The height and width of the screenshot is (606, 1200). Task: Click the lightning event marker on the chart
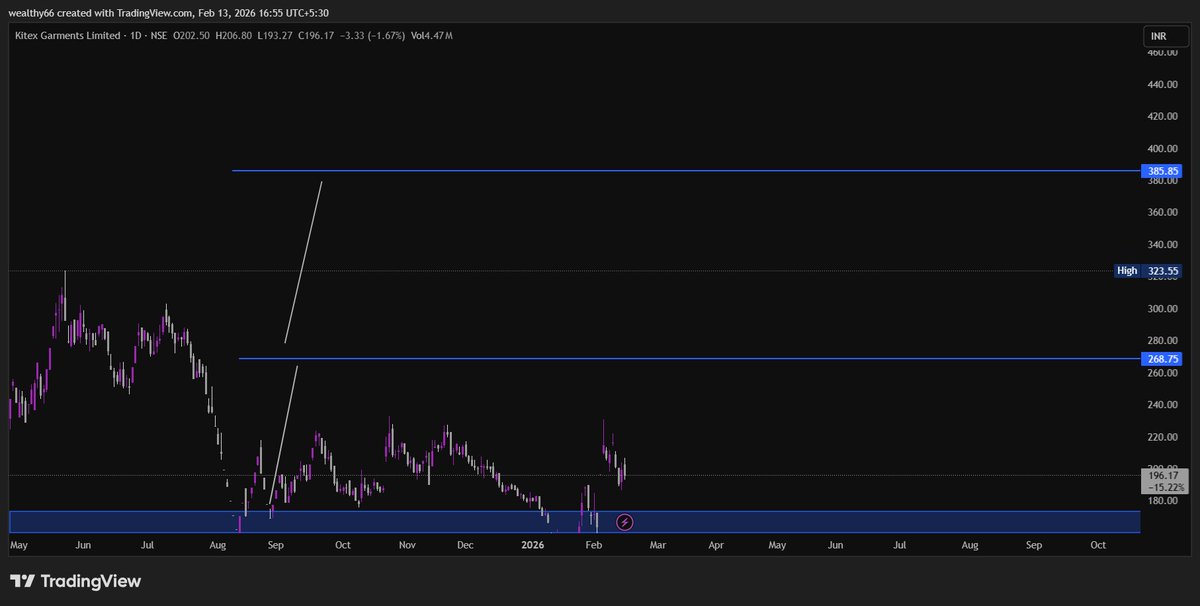(624, 521)
